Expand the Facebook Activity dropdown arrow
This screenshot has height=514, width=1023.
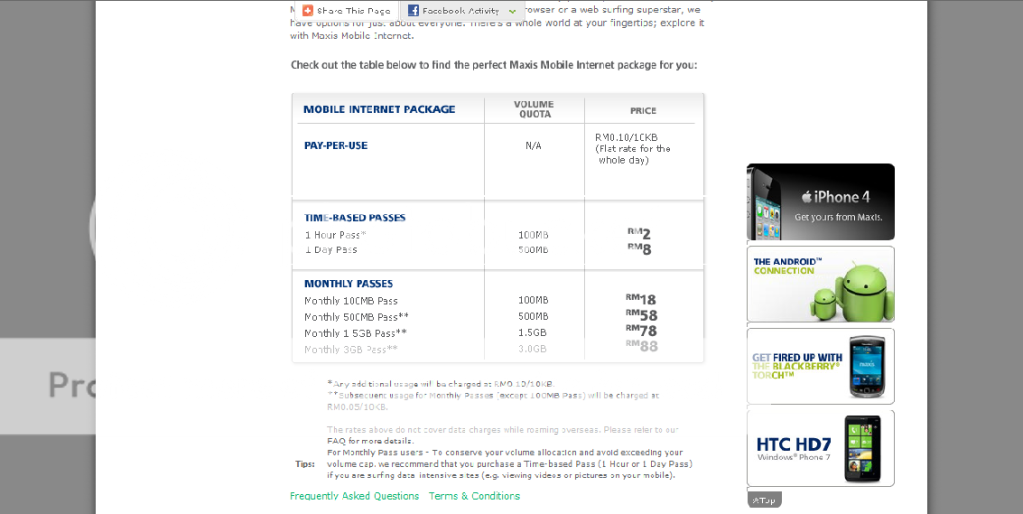tap(512, 11)
